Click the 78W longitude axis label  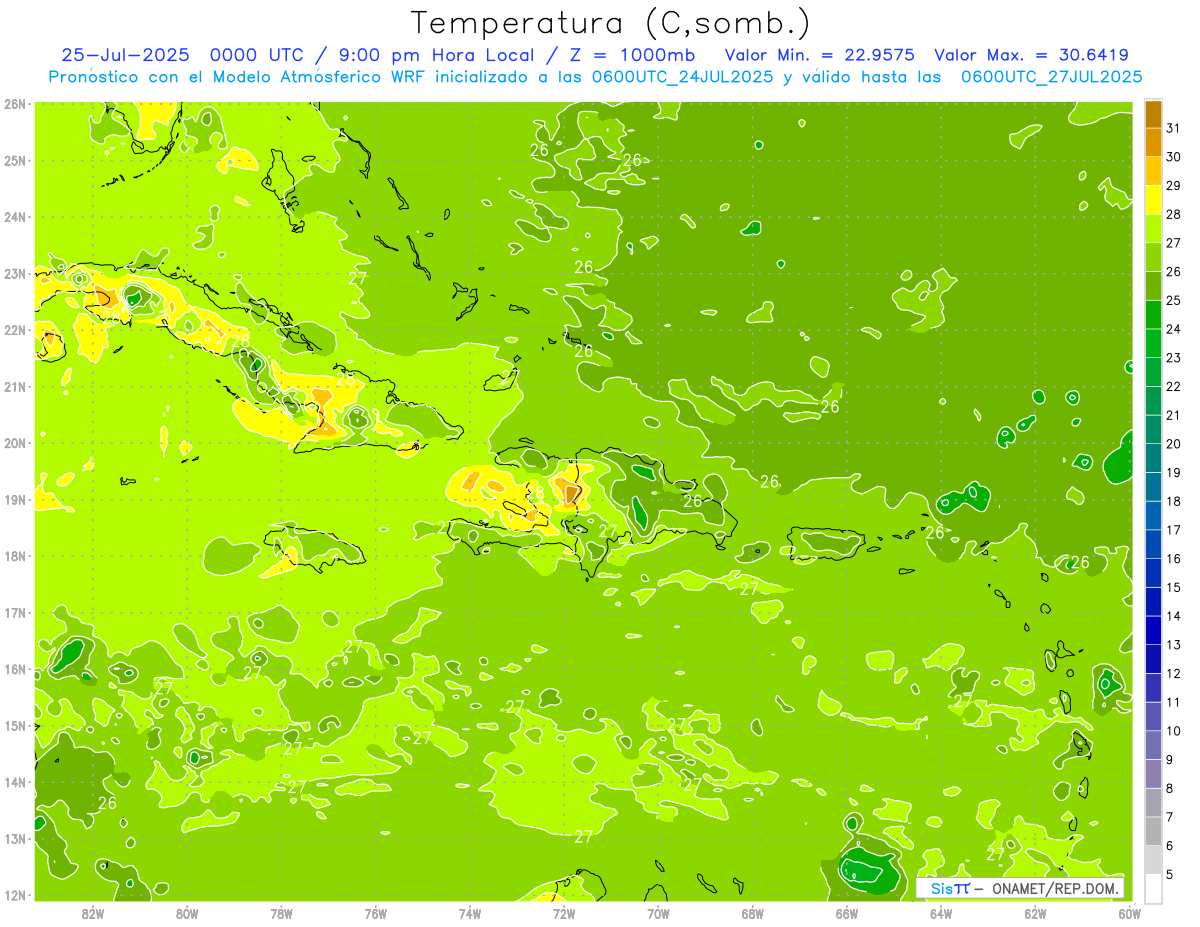pos(282,913)
